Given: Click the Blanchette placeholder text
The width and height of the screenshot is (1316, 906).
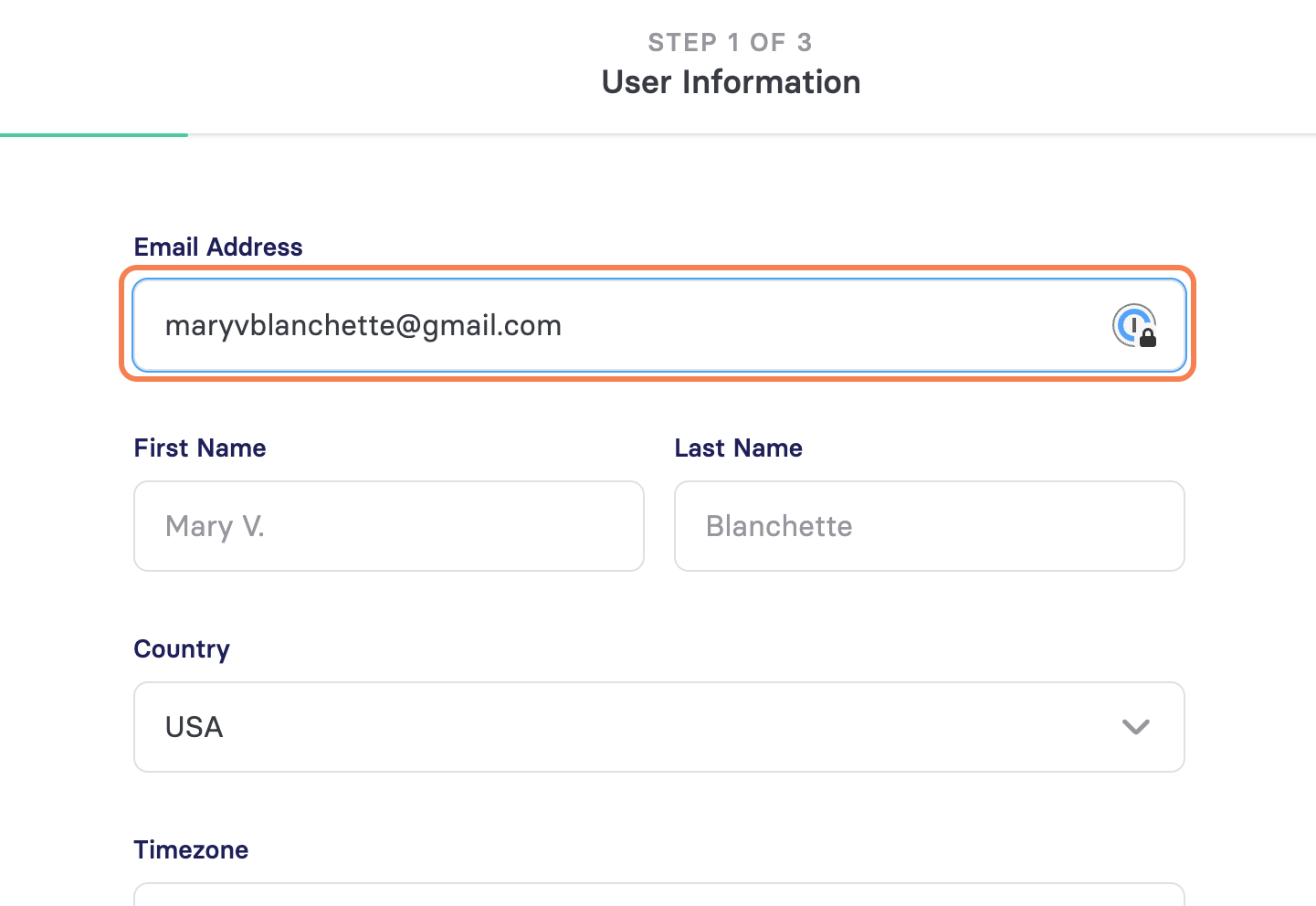Looking at the screenshot, I should pyautogui.click(x=779, y=526).
